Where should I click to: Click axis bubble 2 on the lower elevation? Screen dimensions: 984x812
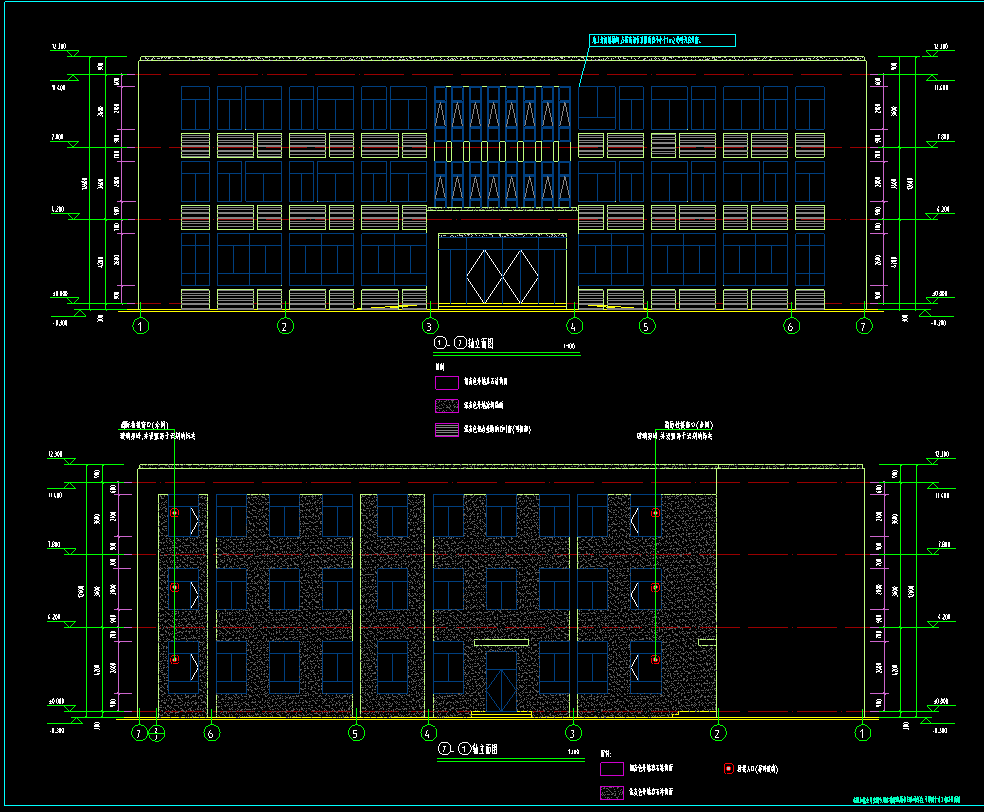click(x=717, y=733)
